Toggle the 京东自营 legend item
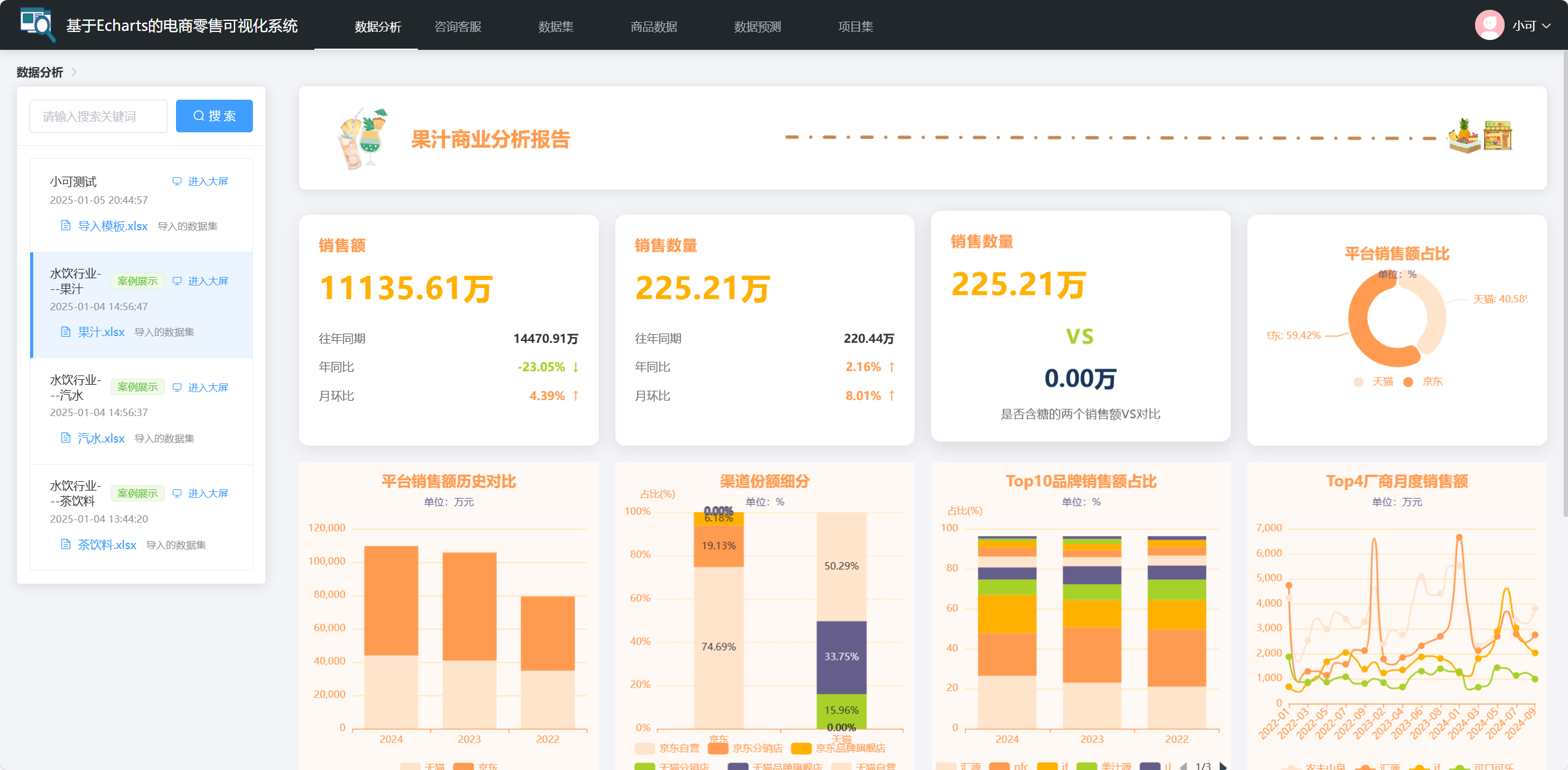 pos(666,748)
